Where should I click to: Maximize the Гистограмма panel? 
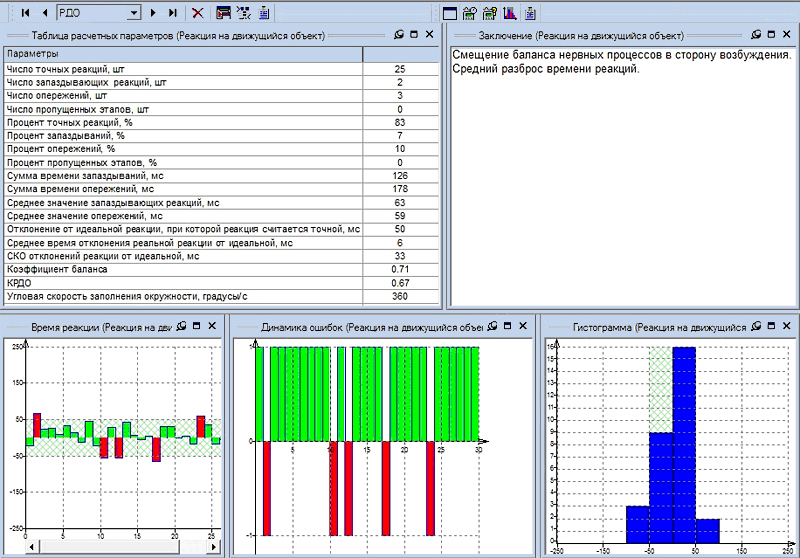click(773, 326)
